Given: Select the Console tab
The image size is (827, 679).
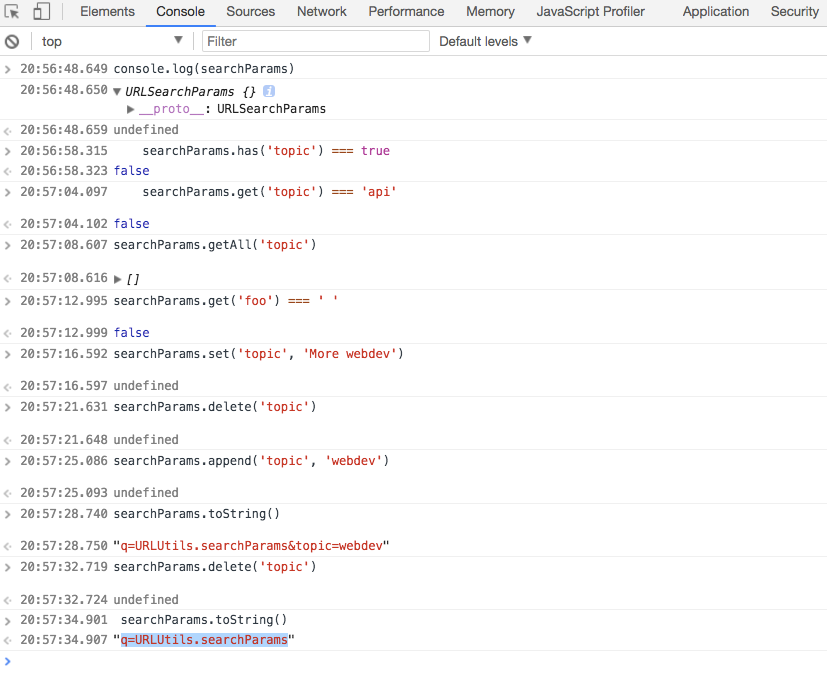Looking at the screenshot, I should 180,12.
